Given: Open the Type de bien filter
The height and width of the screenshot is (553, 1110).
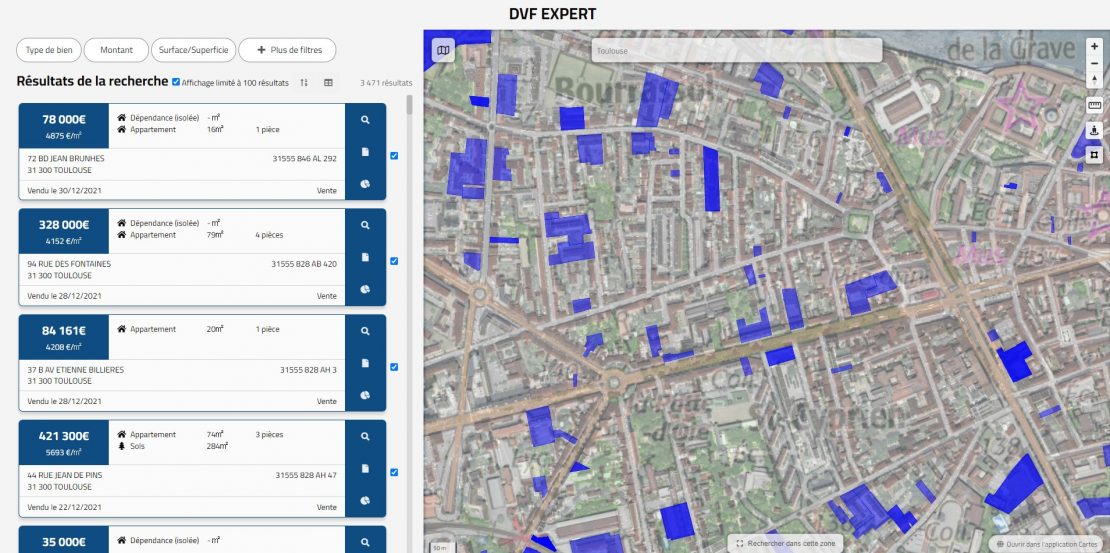Looking at the screenshot, I should coord(49,50).
